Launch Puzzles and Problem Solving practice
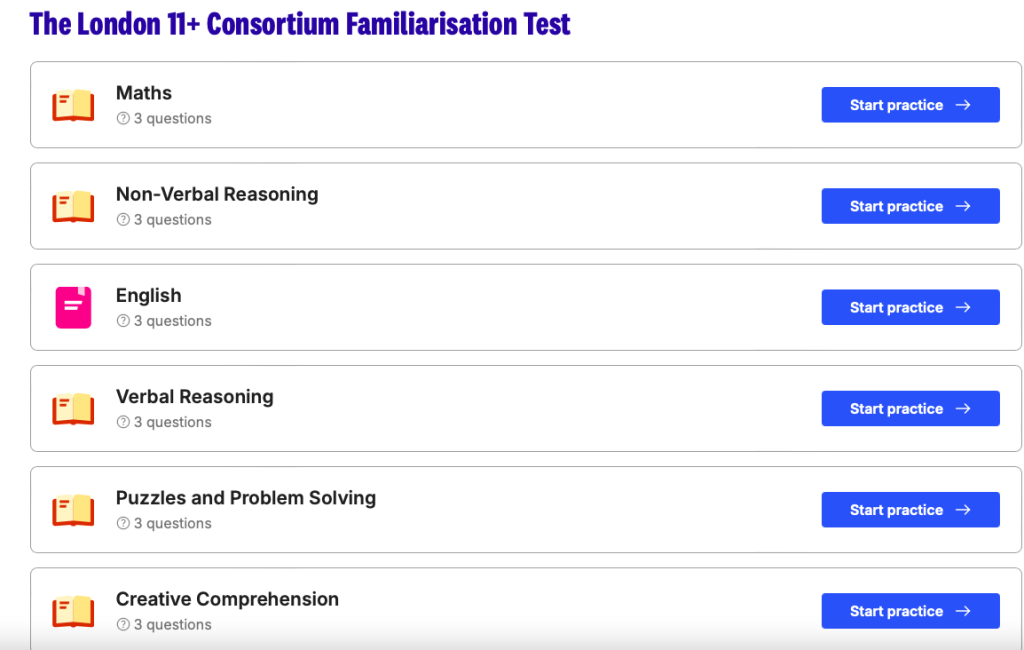The width and height of the screenshot is (1024, 650). 910,510
